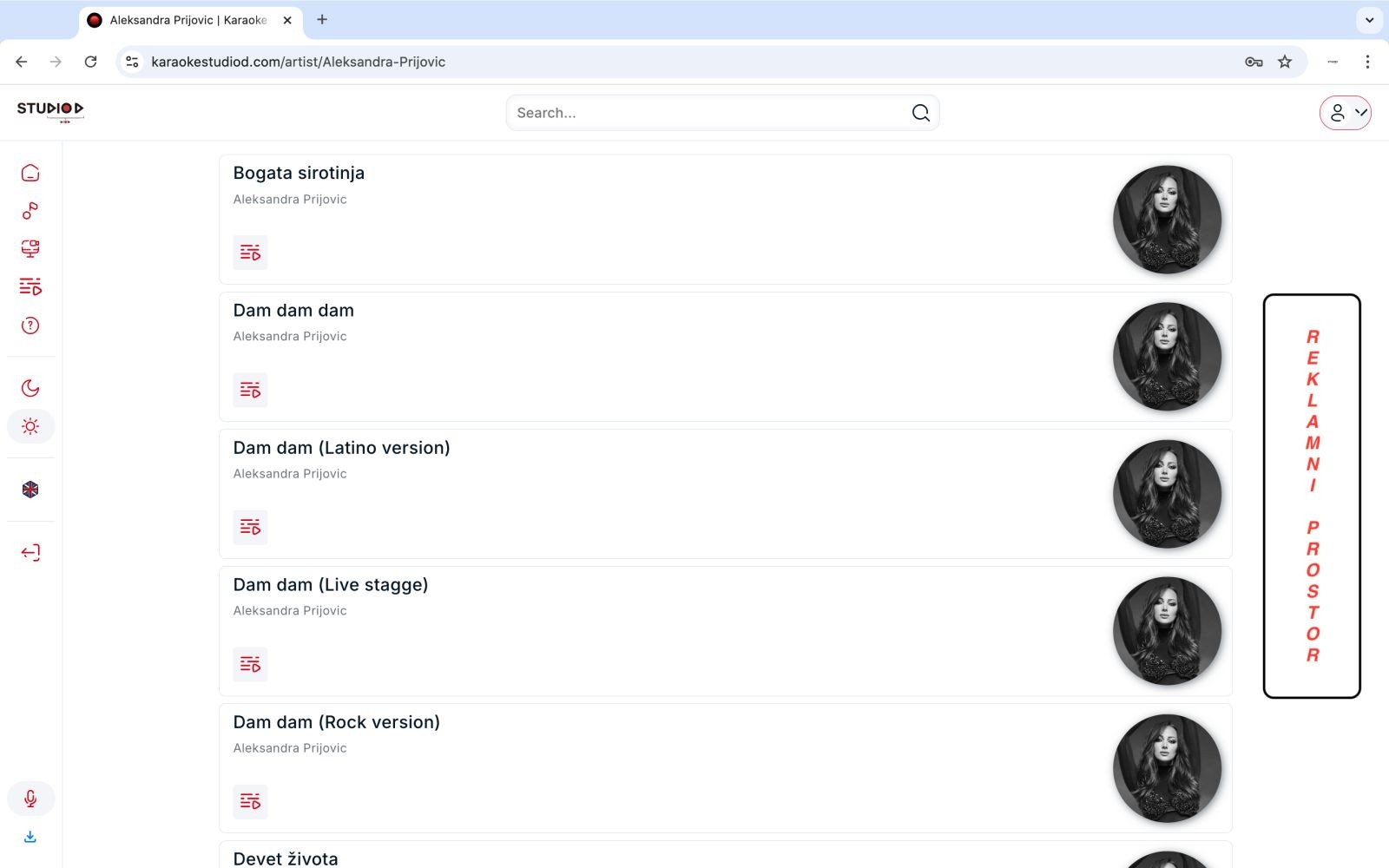
Task: Open a new browser tab
Action: click(322, 20)
